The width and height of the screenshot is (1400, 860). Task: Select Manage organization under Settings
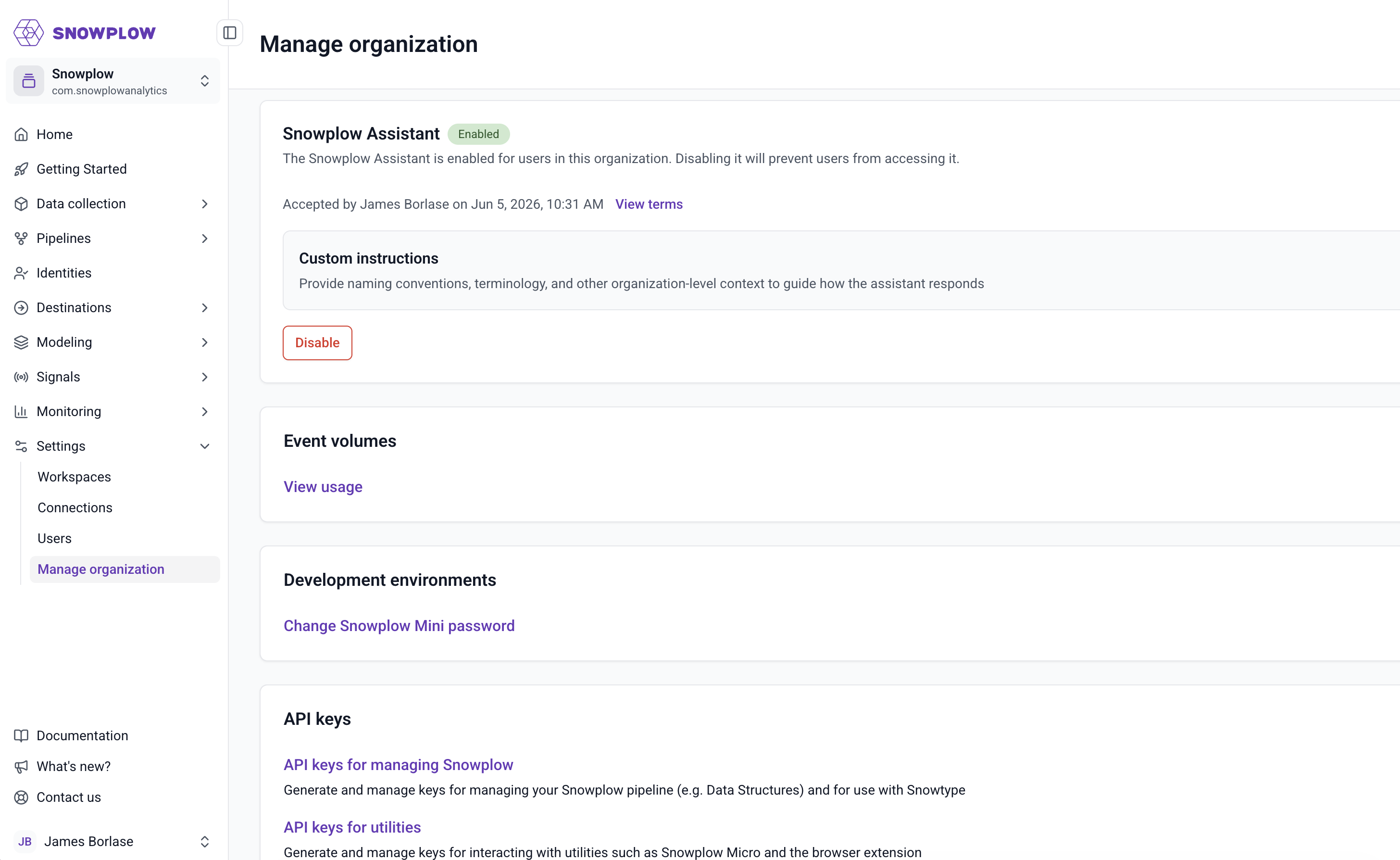[125, 570]
